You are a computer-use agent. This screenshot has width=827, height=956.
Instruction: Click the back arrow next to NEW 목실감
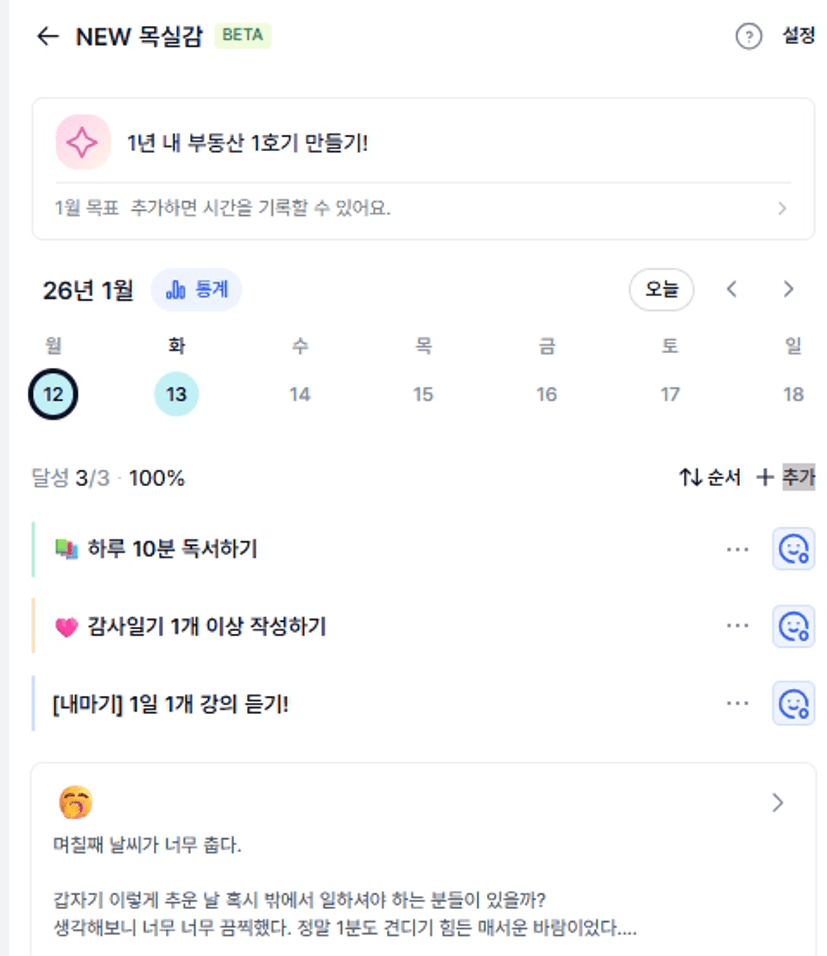[47, 37]
